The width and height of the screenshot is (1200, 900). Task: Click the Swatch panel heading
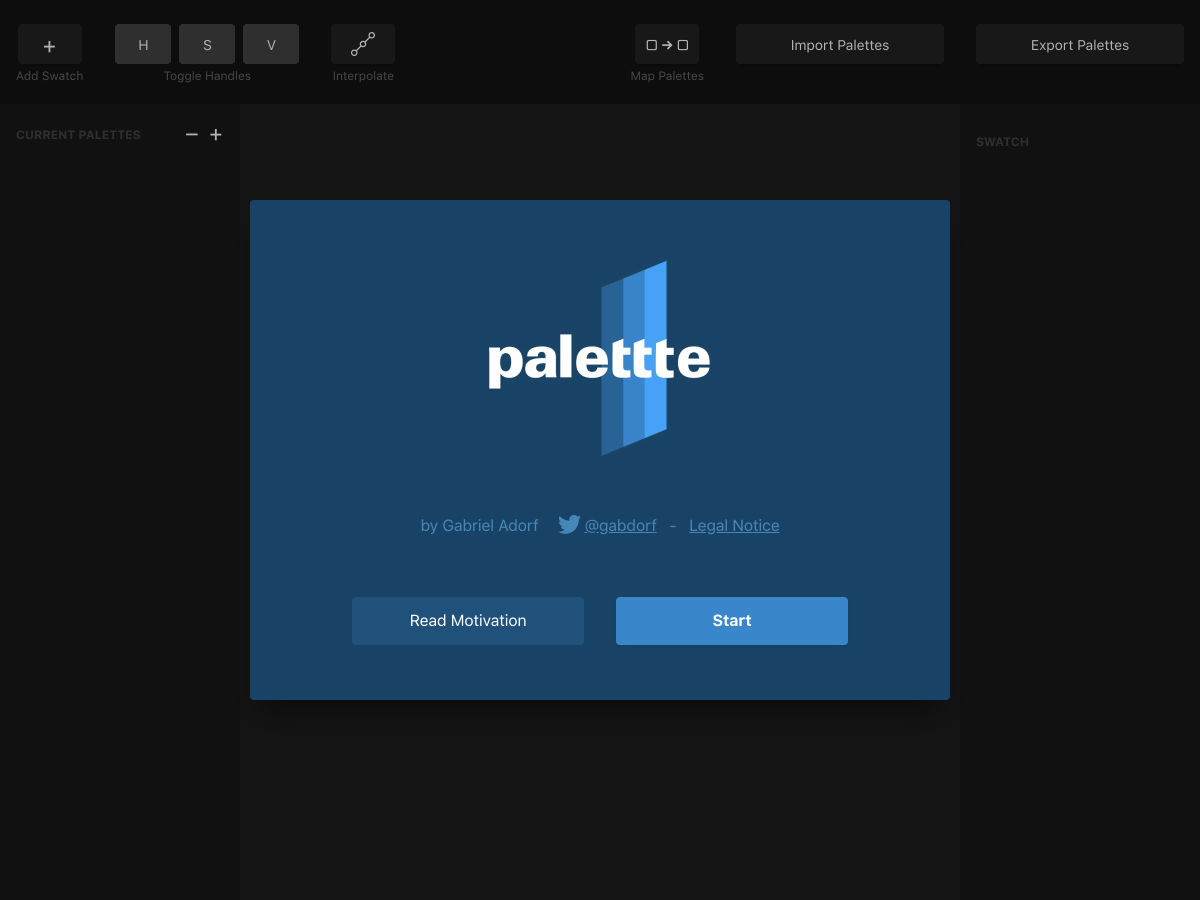click(x=1002, y=142)
